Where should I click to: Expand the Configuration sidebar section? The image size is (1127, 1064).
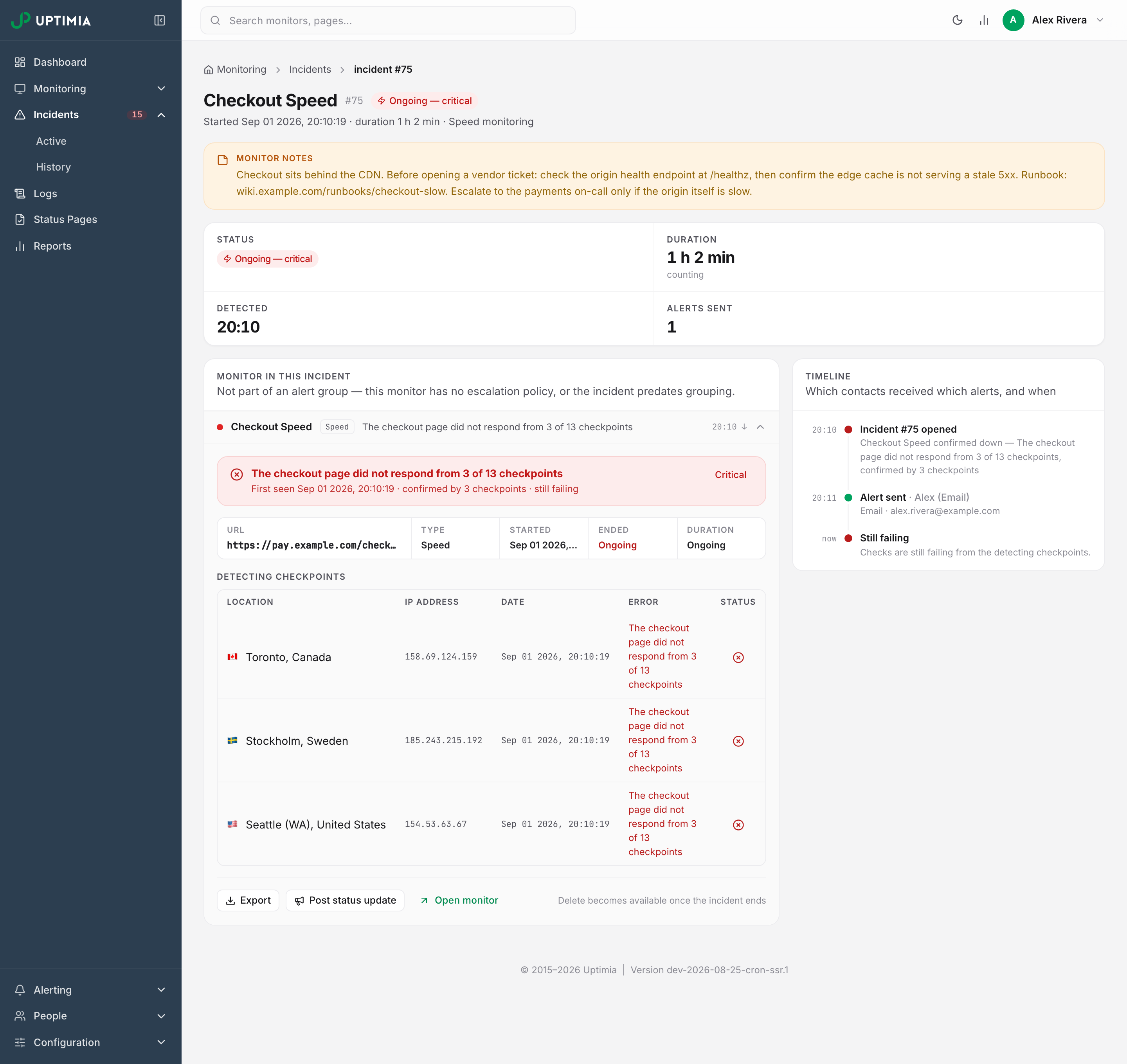click(91, 1042)
